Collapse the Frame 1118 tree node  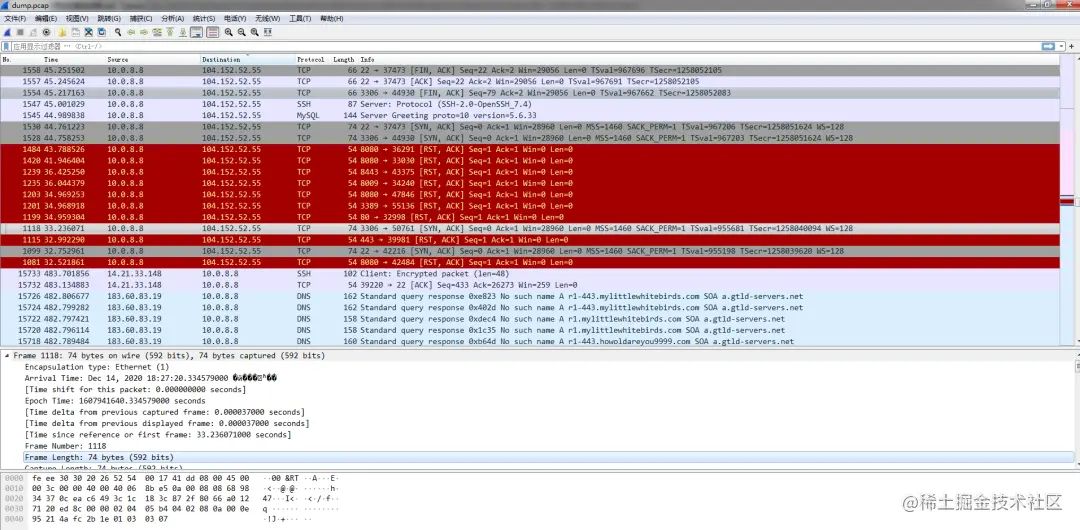[7, 356]
